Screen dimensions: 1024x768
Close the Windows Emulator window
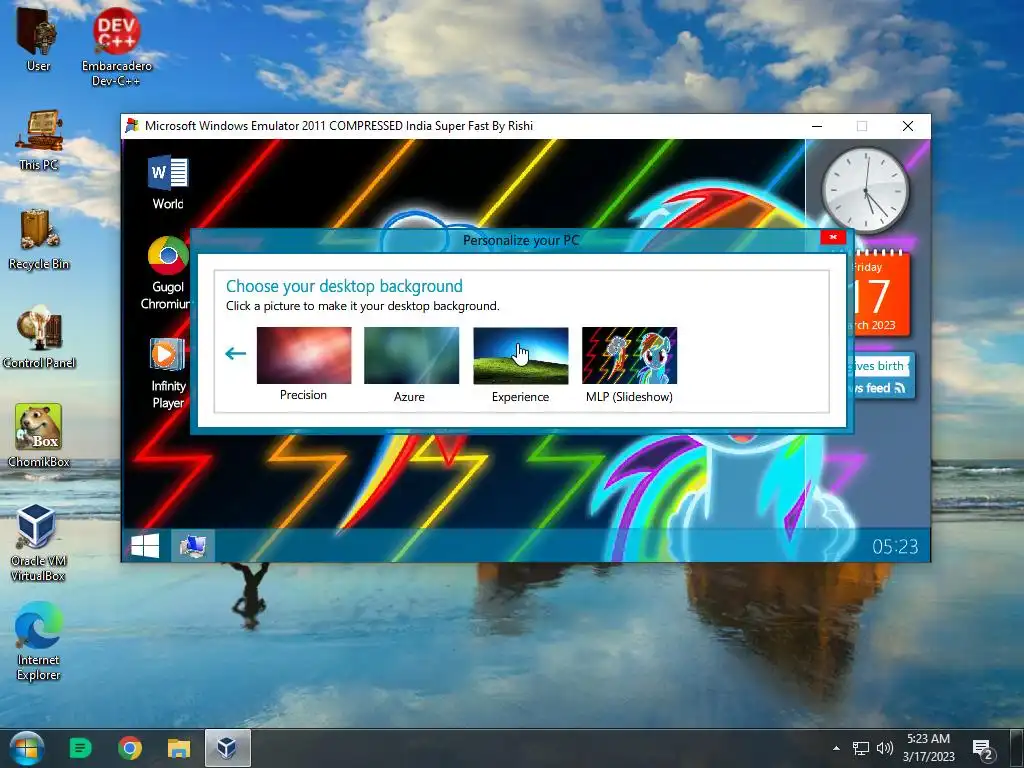click(908, 126)
